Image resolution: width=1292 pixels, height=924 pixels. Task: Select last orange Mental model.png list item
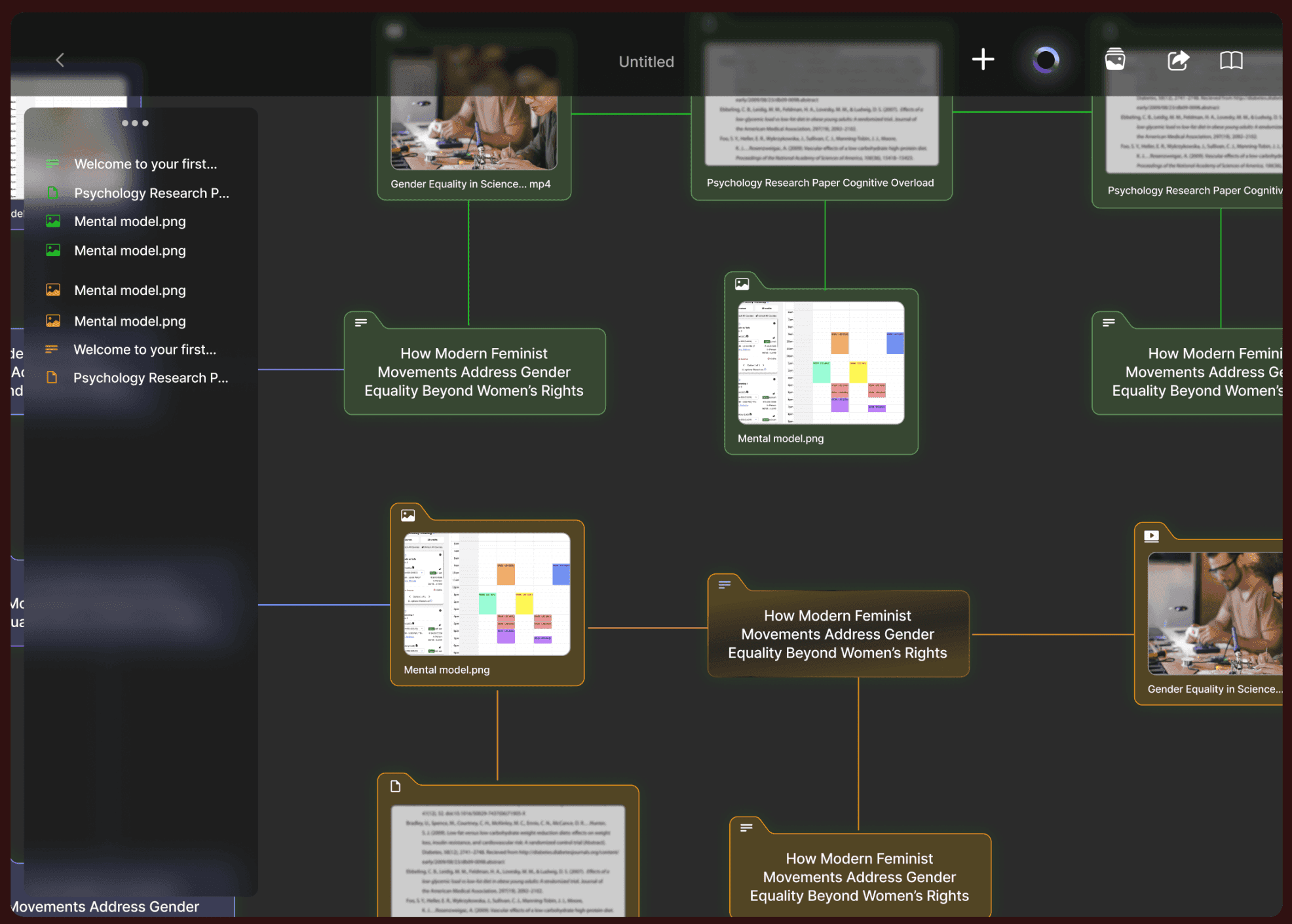click(x=130, y=321)
